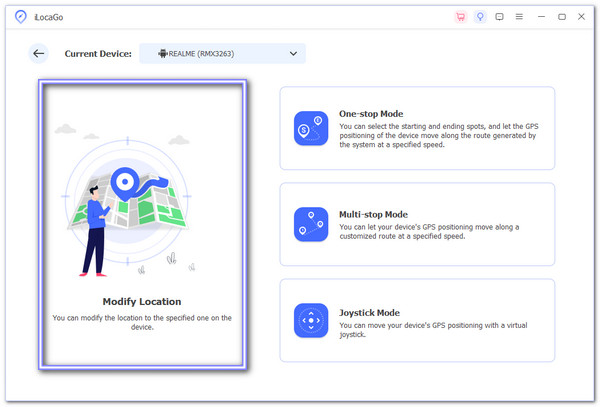600x407 pixels.
Task: Click the dropdown chevron next to REALME
Action: click(x=293, y=54)
